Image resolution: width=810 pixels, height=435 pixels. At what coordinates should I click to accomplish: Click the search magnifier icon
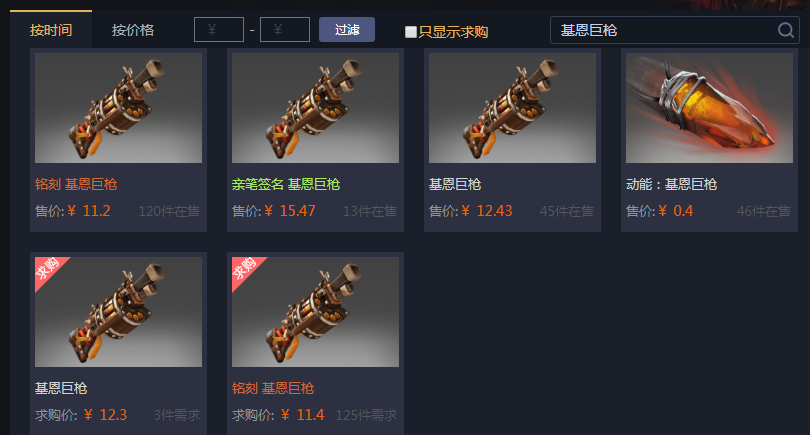[786, 30]
